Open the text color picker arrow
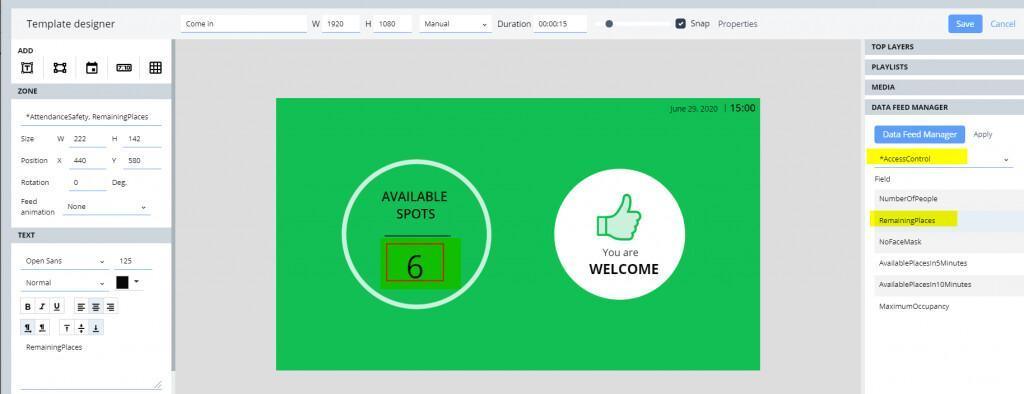The height and width of the screenshot is (394, 1024). pyautogui.click(x=136, y=282)
